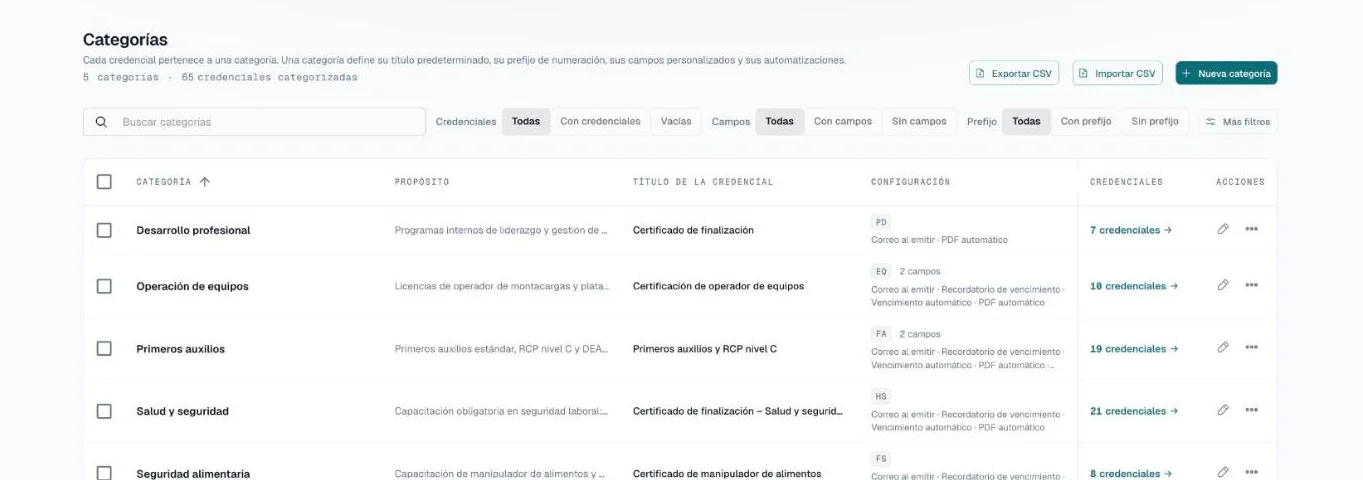Focus the Buscar categorías search field
The image size is (1363, 480).
point(254,122)
